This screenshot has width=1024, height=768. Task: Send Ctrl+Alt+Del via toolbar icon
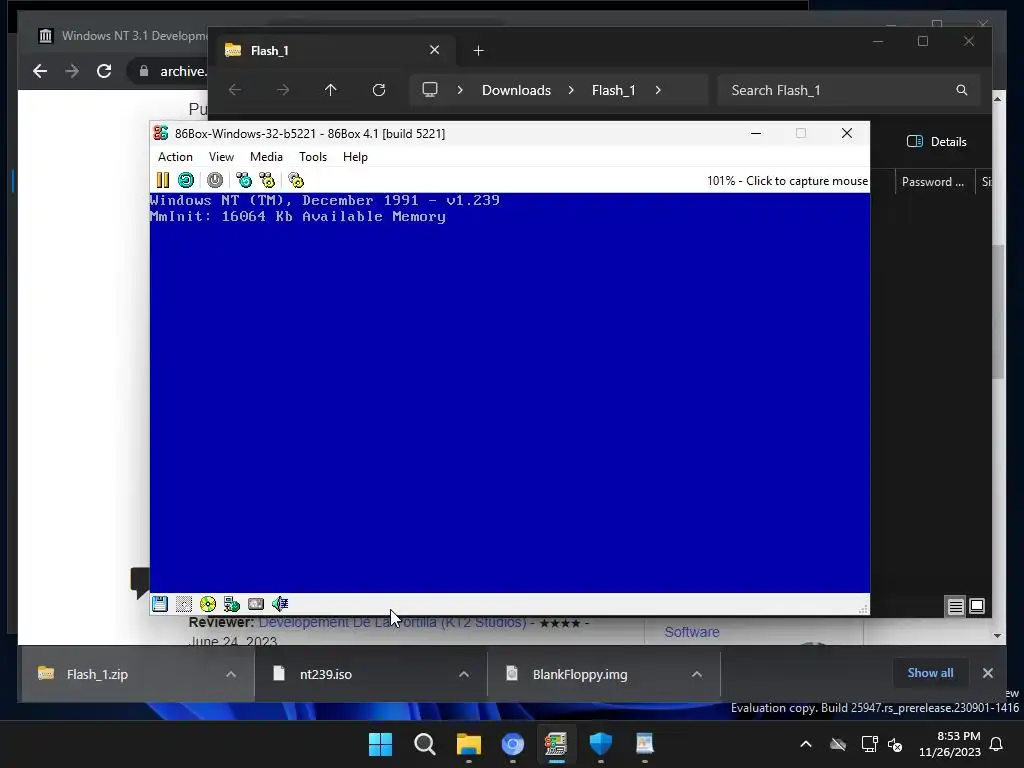coord(244,180)
